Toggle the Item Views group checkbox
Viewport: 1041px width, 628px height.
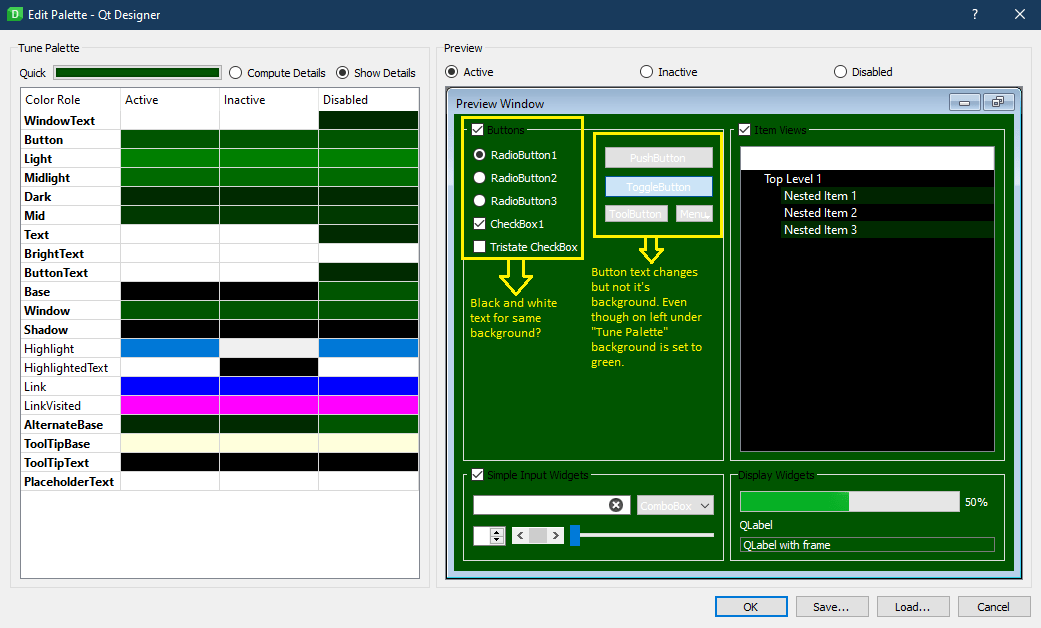[744, 129]
